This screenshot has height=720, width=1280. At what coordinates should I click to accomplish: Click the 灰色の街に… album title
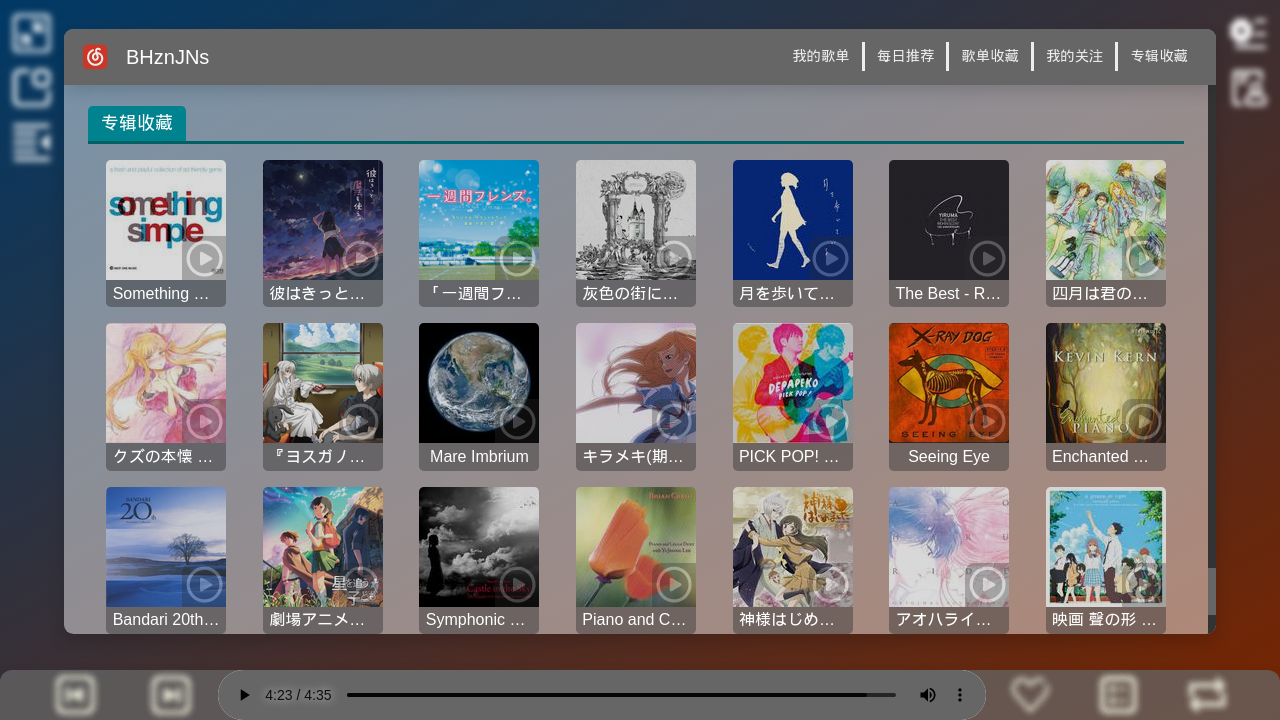[636, 294]
